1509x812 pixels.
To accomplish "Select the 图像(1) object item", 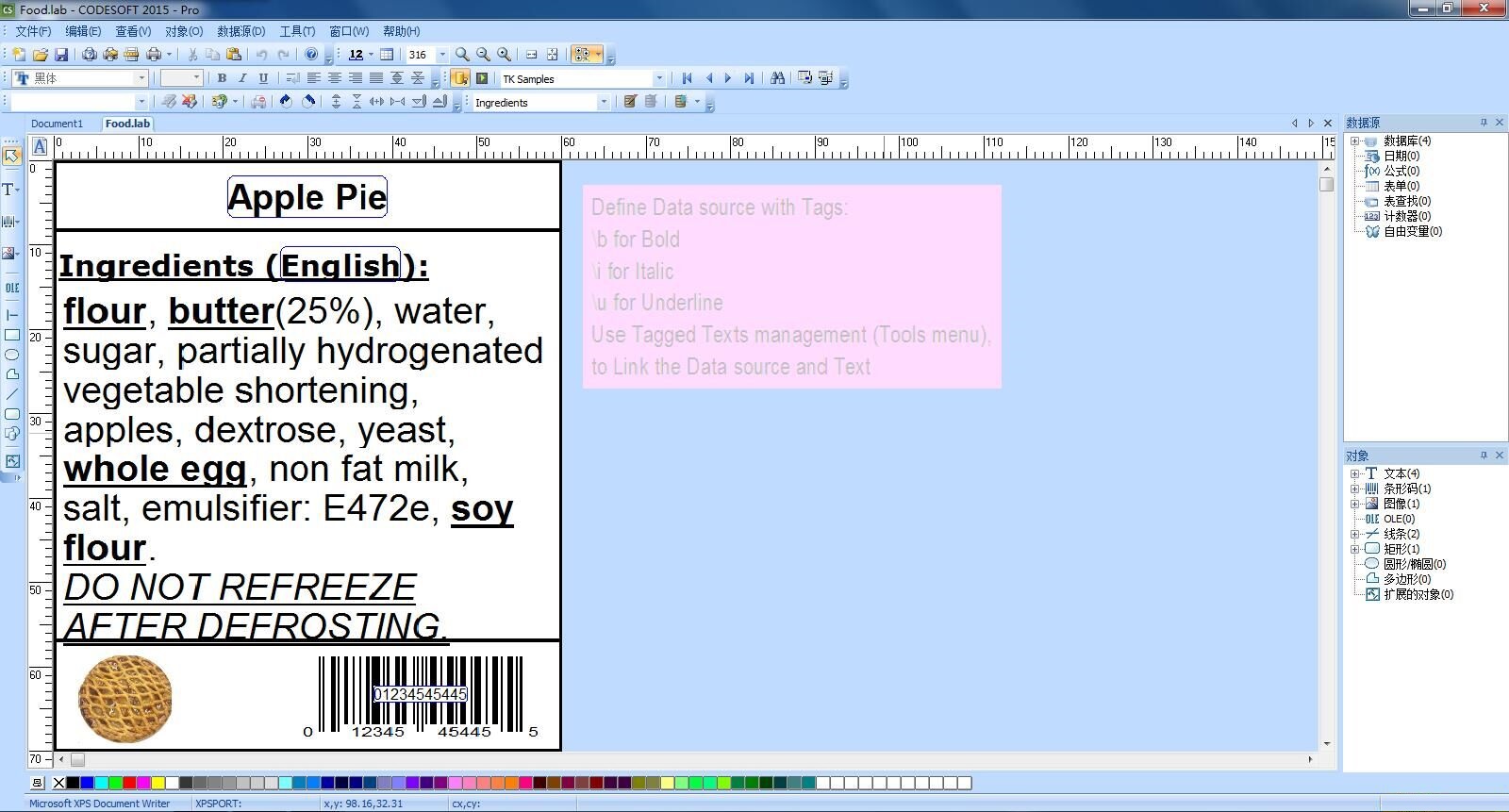I will [1401, 504].
